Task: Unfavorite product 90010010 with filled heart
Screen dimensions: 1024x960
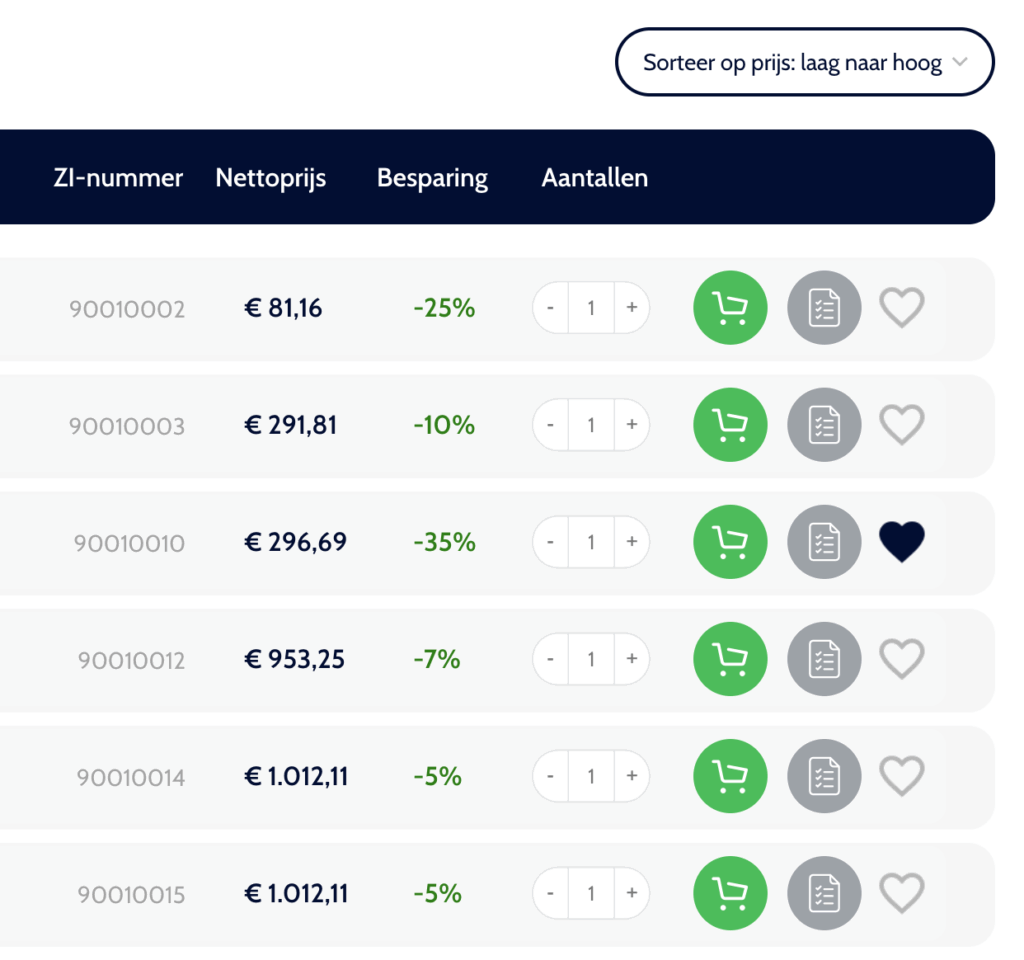Action: tap(902, 542)
